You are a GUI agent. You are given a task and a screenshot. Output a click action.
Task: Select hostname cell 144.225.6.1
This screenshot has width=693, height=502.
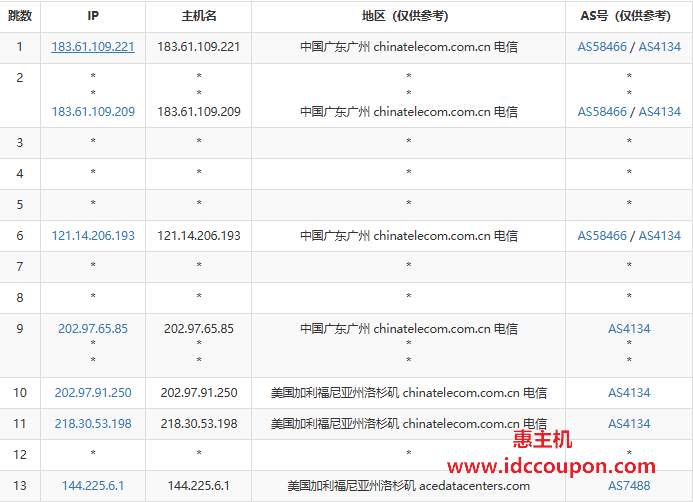pyautogui.click(x=199, y=486)
